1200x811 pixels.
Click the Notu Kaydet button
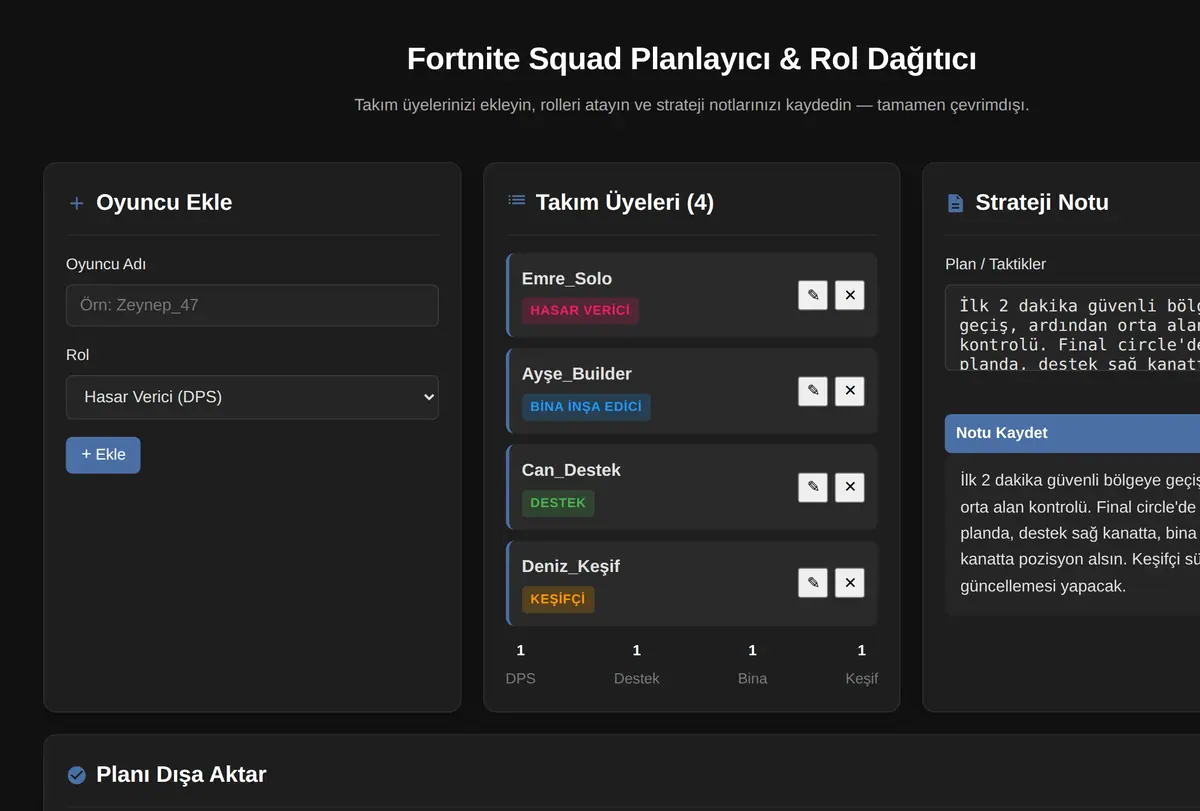(1072, 433)
